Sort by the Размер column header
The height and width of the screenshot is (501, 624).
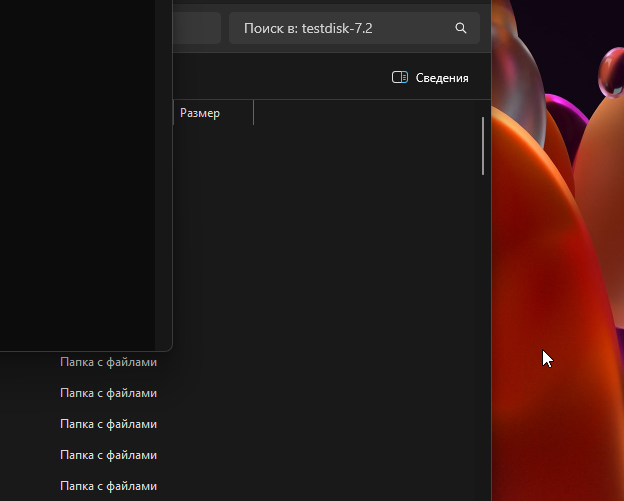pyautogui.click(x=213, y=113)
